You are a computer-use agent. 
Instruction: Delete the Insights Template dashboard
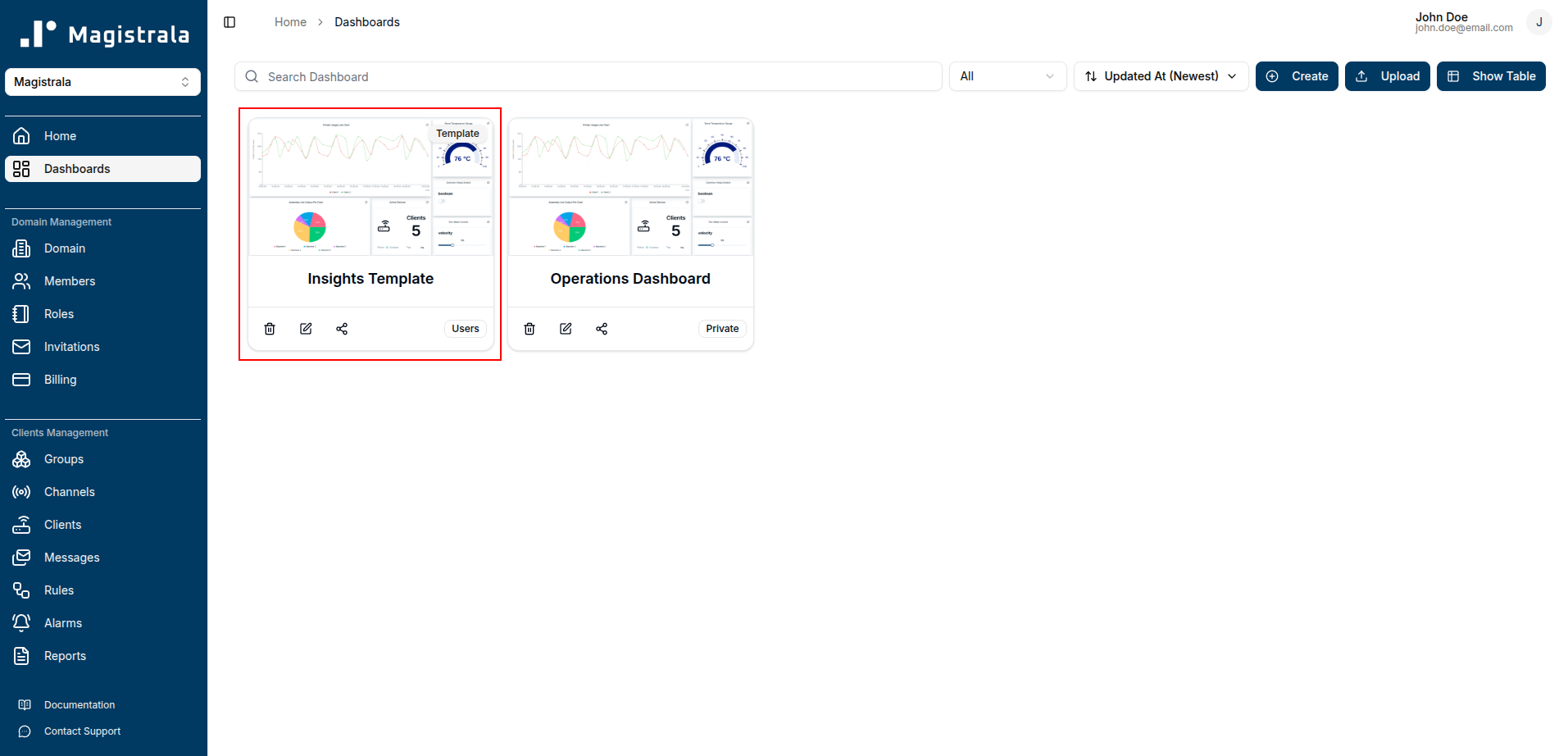pyautogui.click(x=269, y=328)
